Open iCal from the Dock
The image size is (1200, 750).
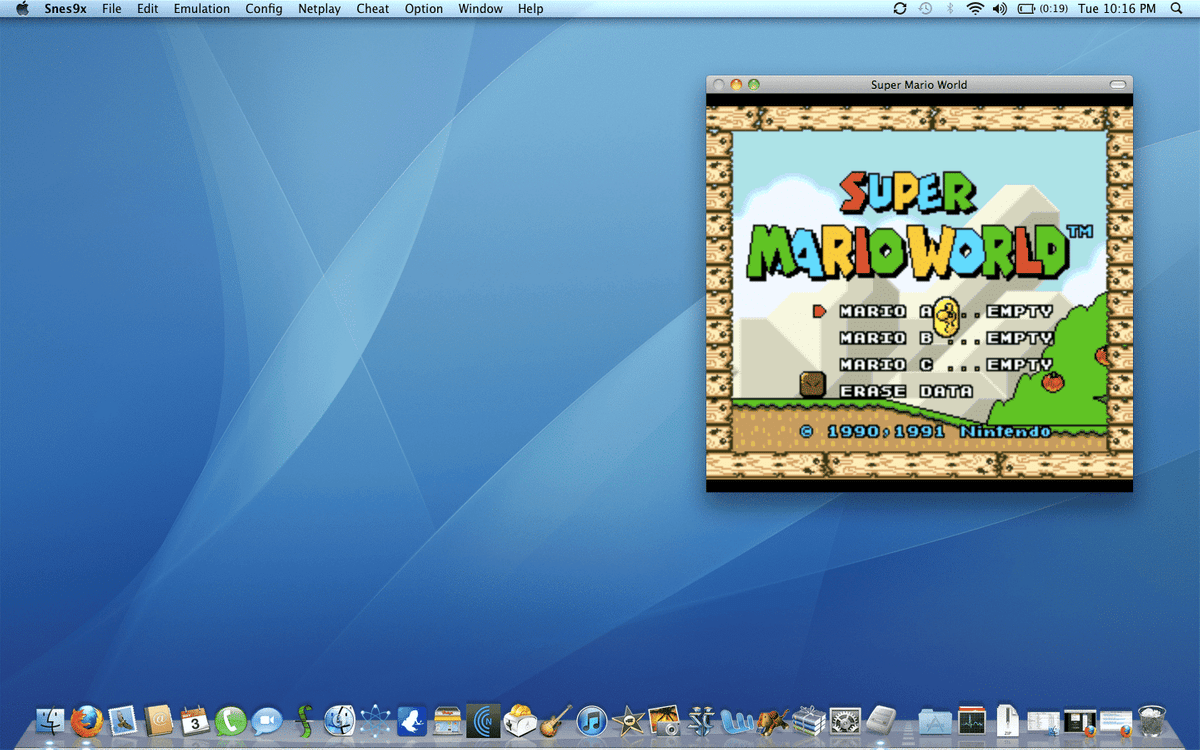(x=194, y=722)
